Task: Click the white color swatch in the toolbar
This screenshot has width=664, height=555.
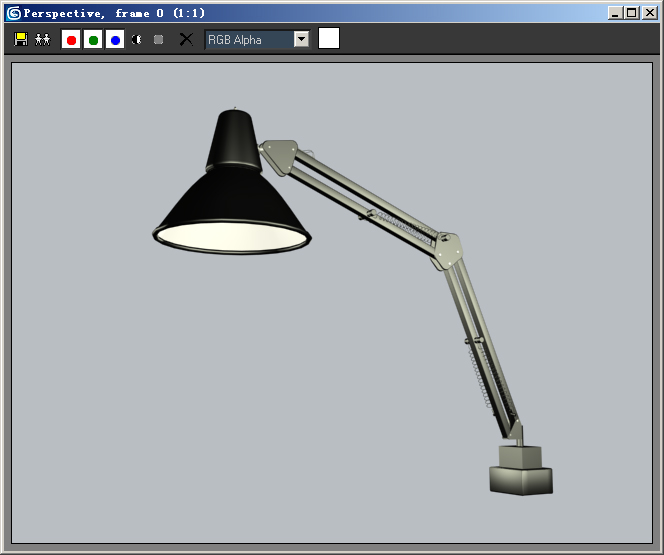Action: (329, 39)
